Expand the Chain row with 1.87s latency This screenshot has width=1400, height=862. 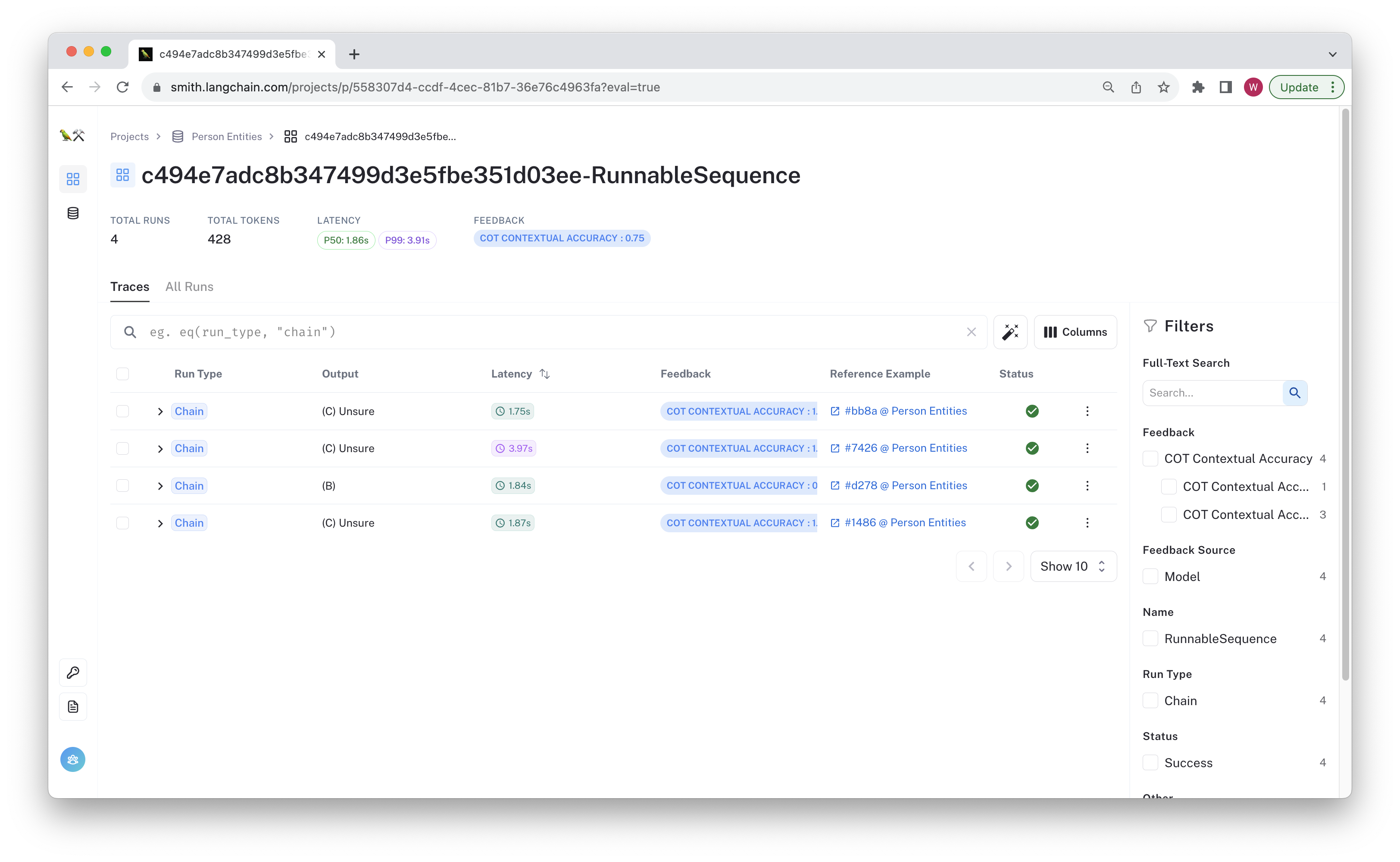(160, 523)
